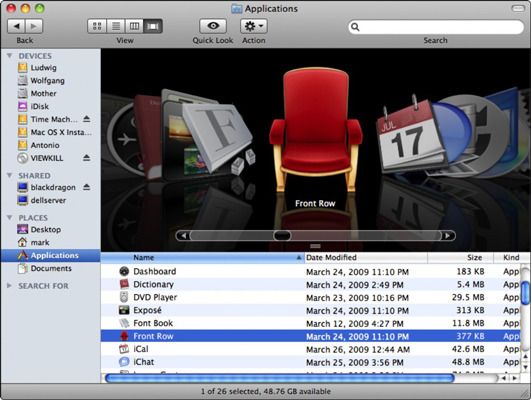This screenshot has width=531, height=400.
Task: Select Applications in the sidebar
Action: tap(51, 255)
